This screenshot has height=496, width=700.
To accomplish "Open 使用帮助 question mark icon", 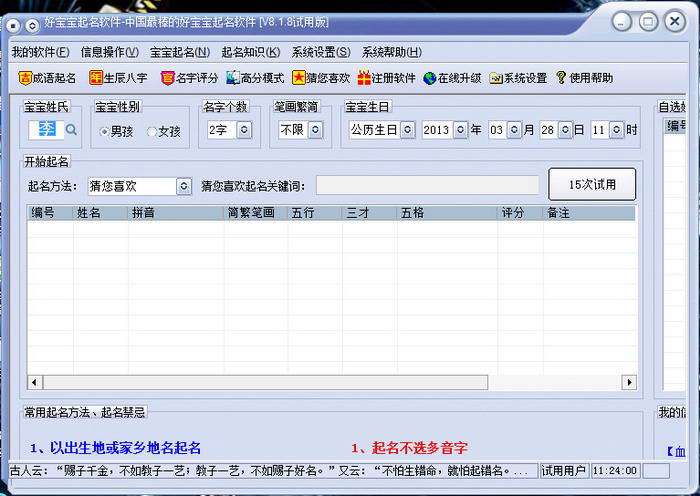I will pyautogui.click(x=561, y=78).
